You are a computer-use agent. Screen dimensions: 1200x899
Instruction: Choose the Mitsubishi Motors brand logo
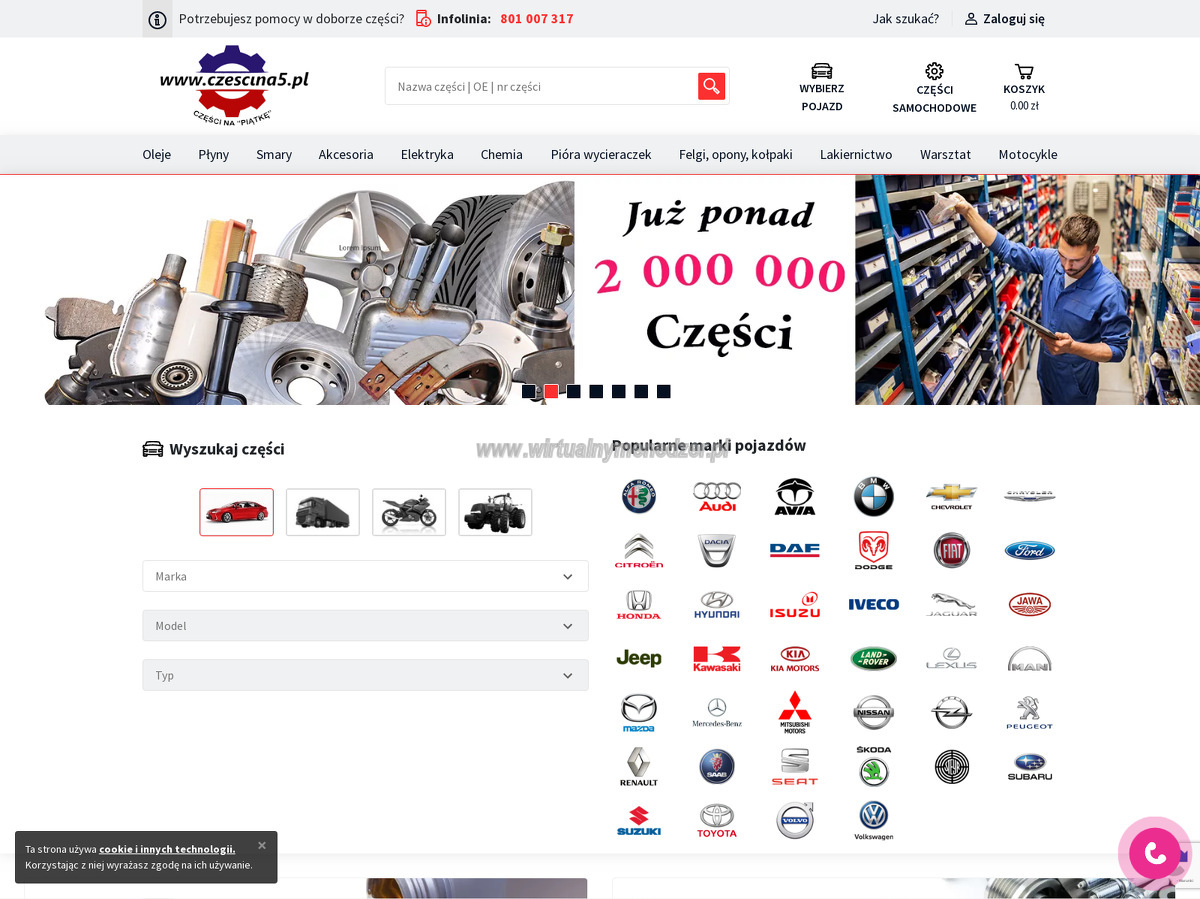click(795, 712)
